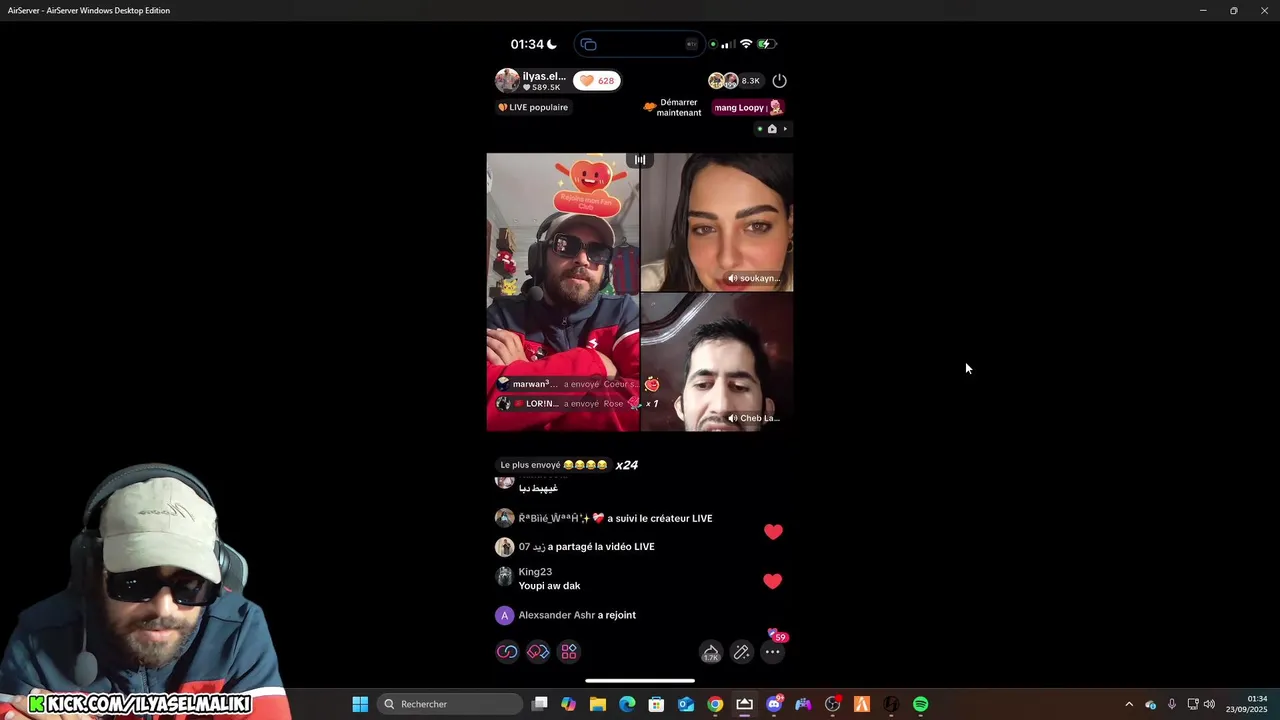
Task: Open Spotify from the taskbar
Action: [x=920, y=704]
